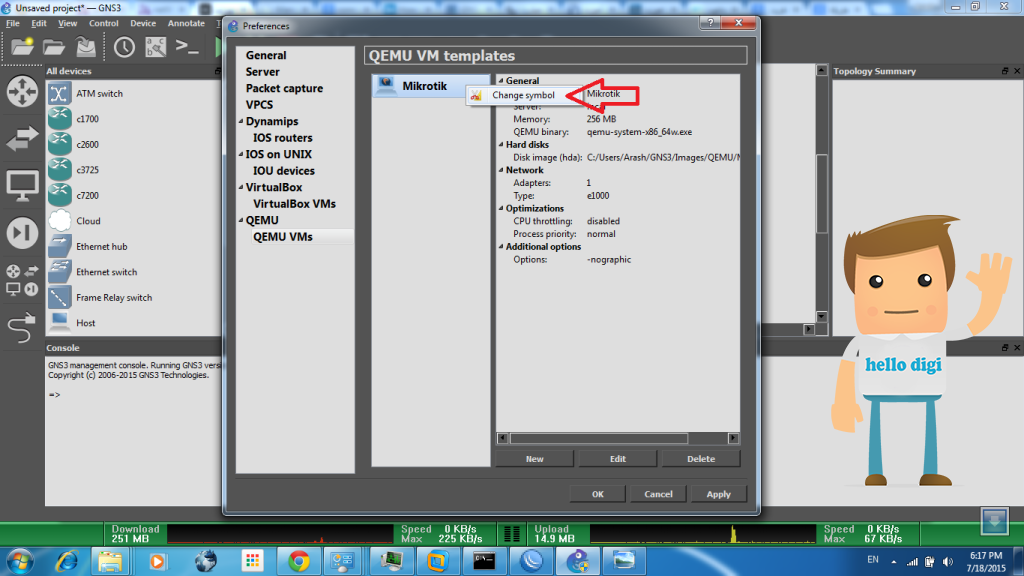Collapse the Additional options details group
The image size is (1024, 576).
coord(502,247)
